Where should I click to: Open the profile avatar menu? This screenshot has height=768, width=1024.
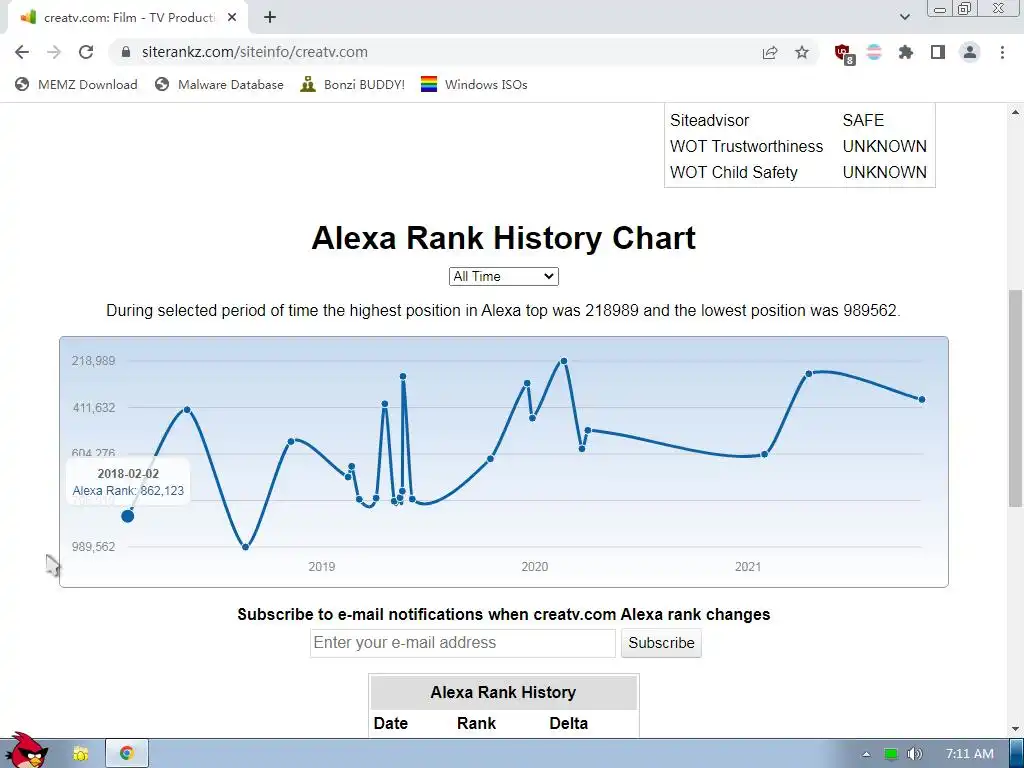(970, 52)
